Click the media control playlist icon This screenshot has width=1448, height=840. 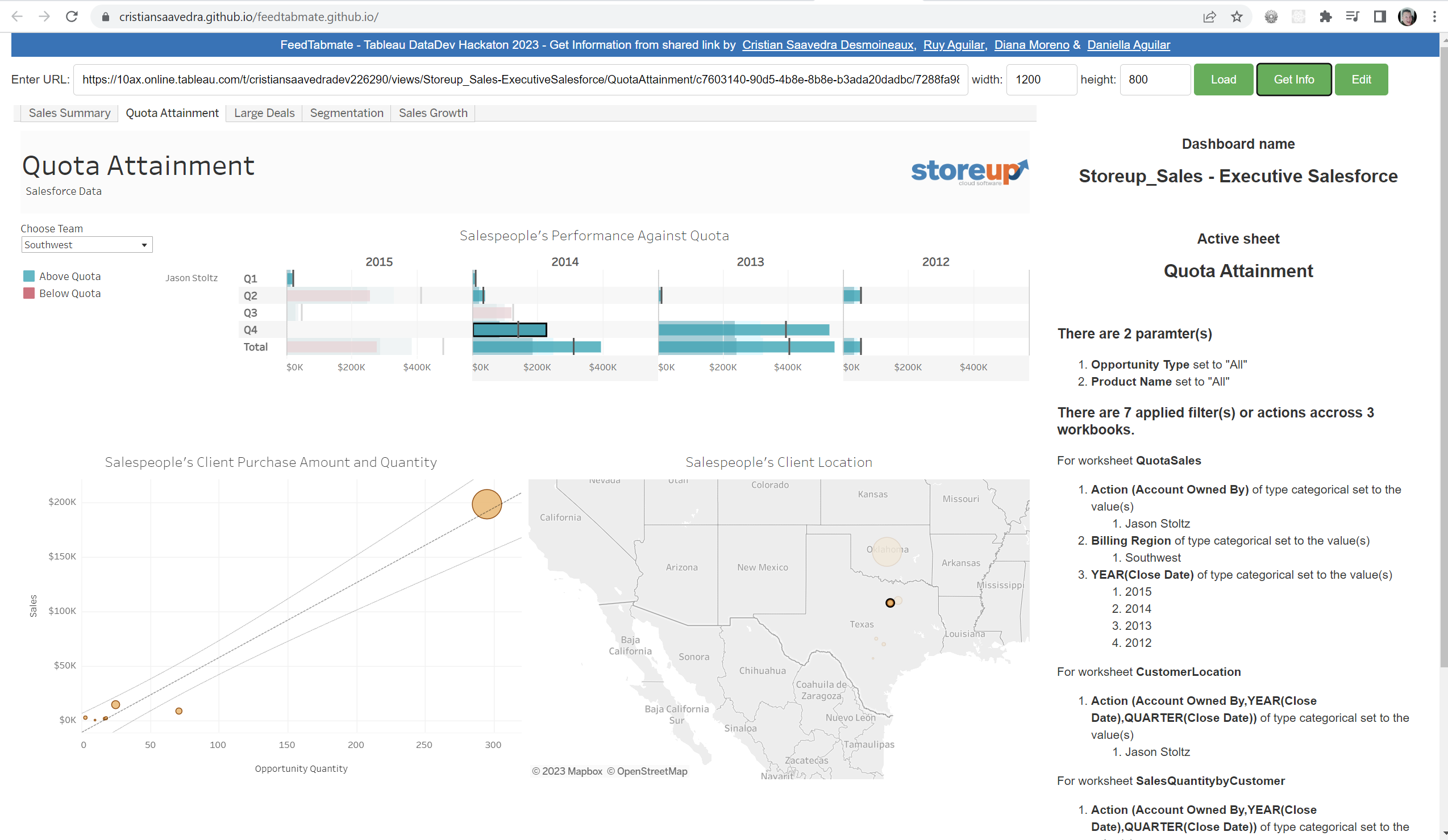click(x=1352, y=16)
